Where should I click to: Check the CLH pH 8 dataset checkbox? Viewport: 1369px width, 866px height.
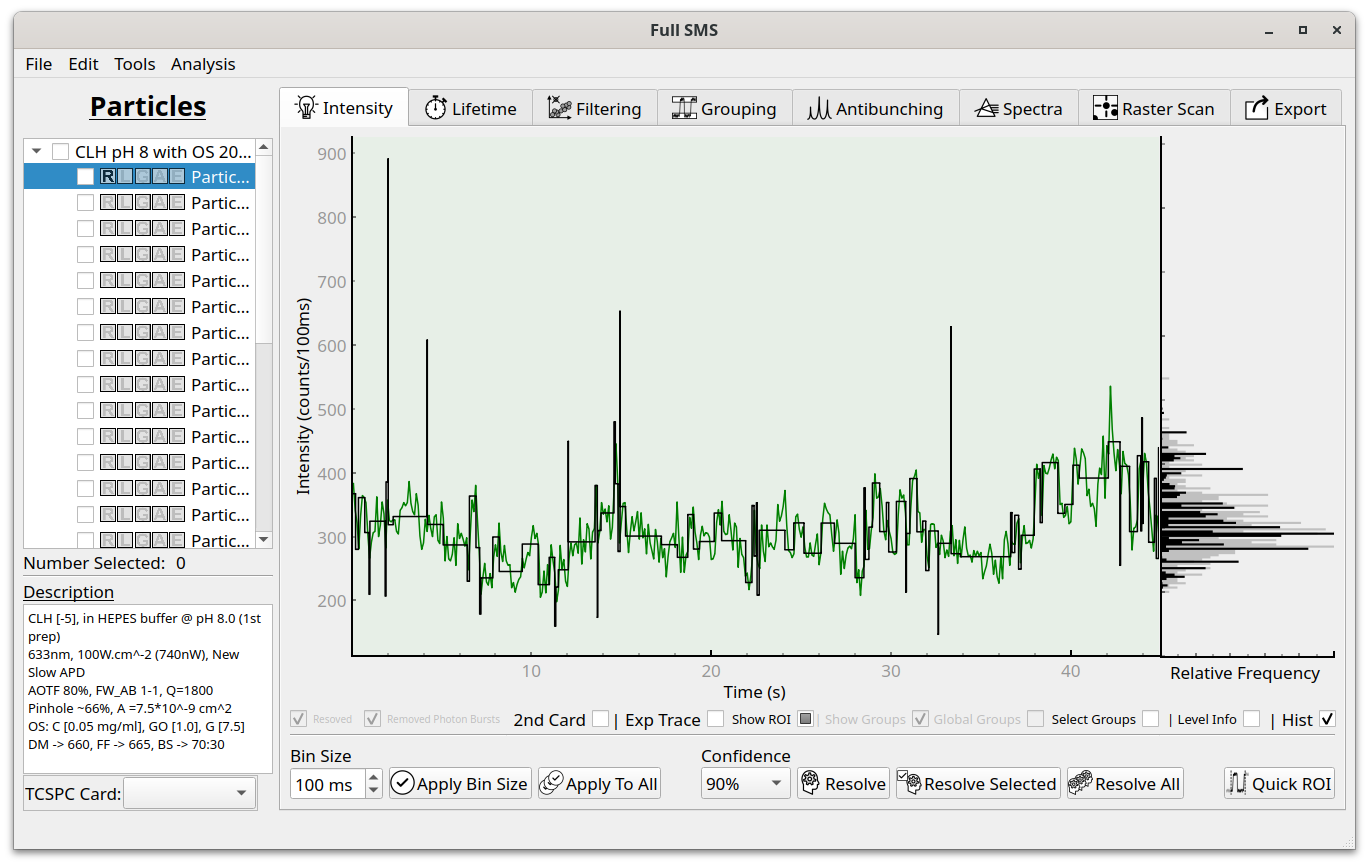click(x=61, y=152)
